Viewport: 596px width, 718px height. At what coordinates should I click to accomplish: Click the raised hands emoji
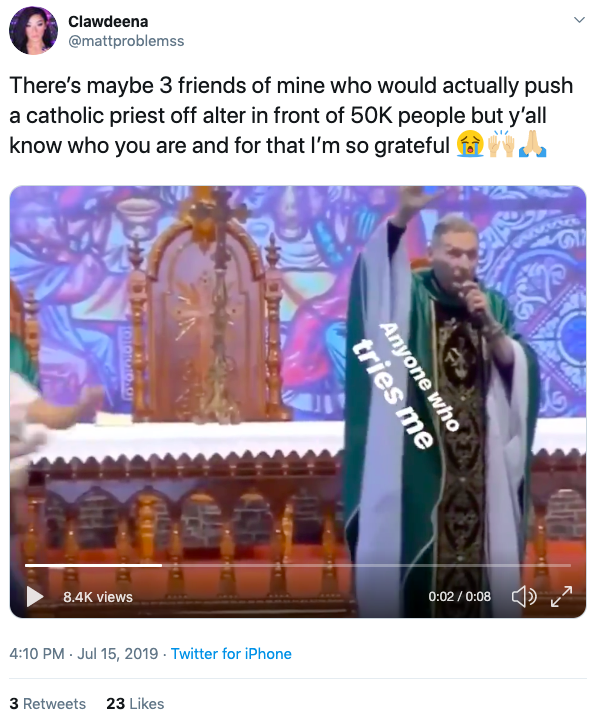click(x=501, y=144)
